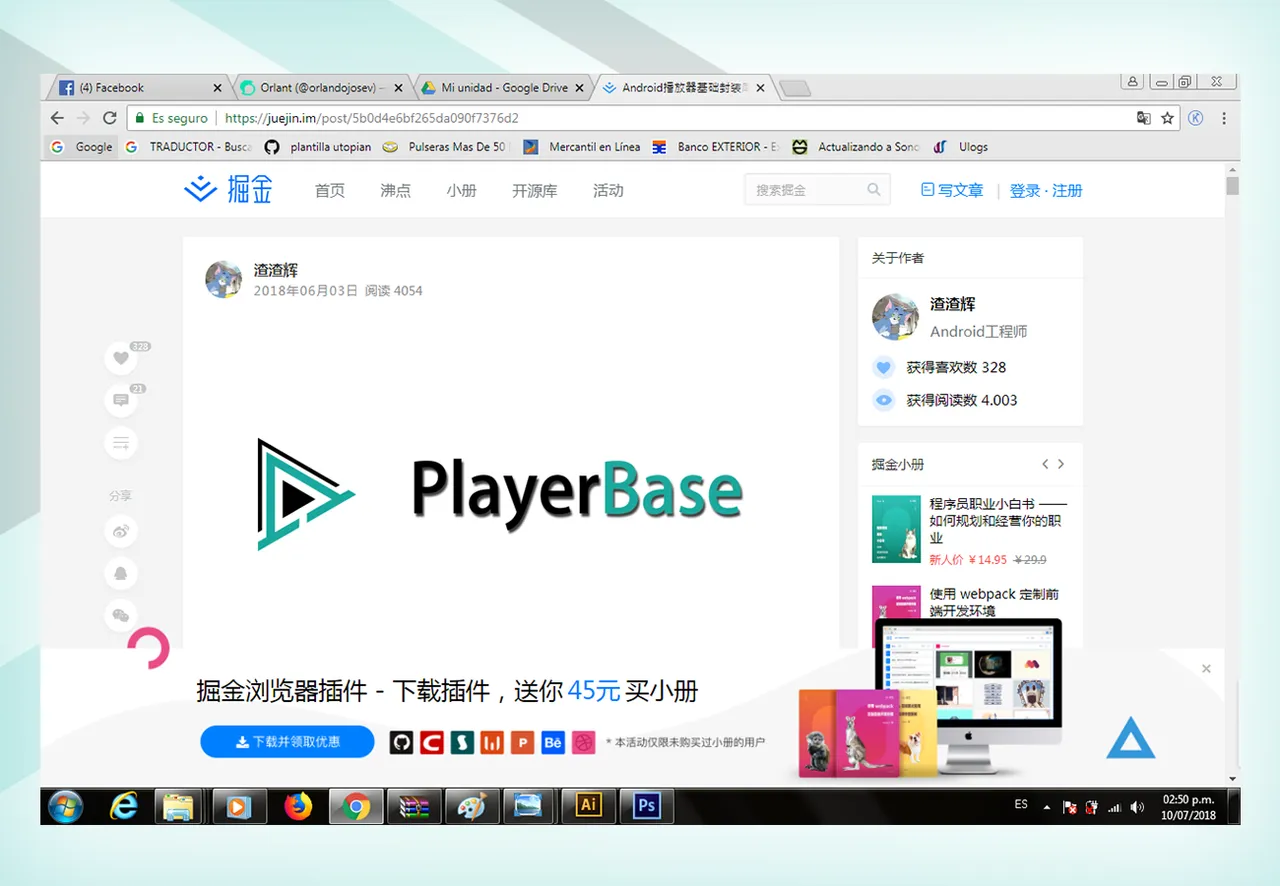Go back using the browser back arrow

click(57, 118)
